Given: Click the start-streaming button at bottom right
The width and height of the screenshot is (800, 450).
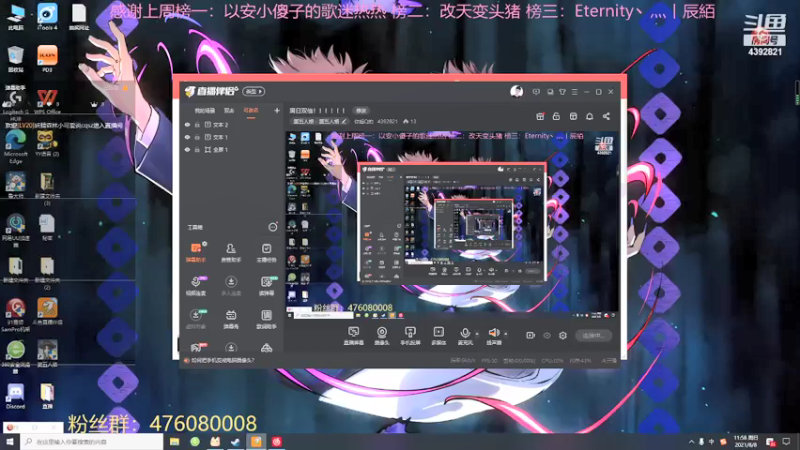Looking at the screenshot, I should coord(593,335).
